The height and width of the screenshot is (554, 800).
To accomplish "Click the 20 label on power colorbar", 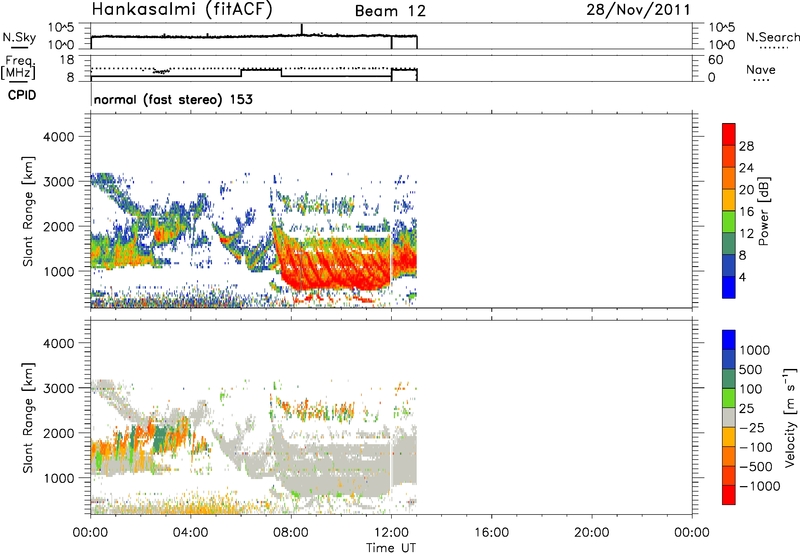I will 746,190.
